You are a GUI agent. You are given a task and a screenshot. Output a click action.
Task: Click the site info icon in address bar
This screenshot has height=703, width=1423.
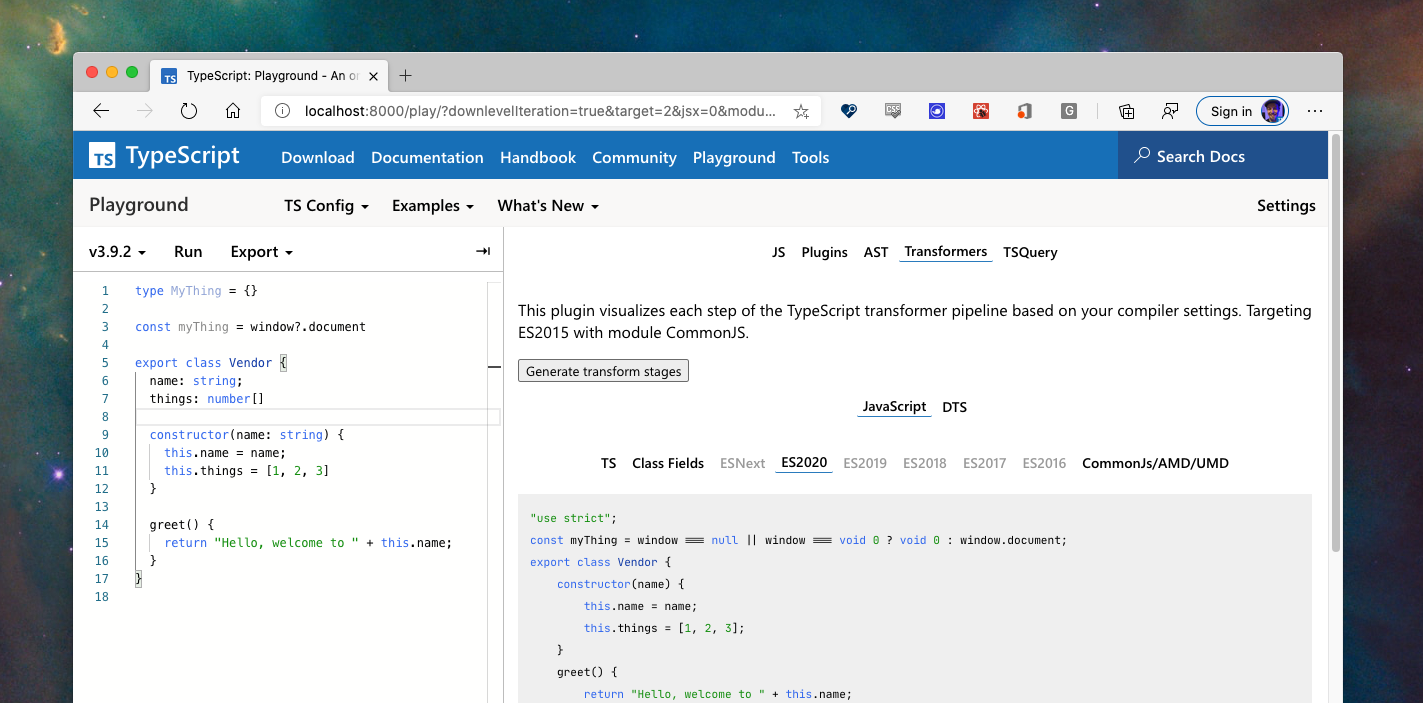283,111
